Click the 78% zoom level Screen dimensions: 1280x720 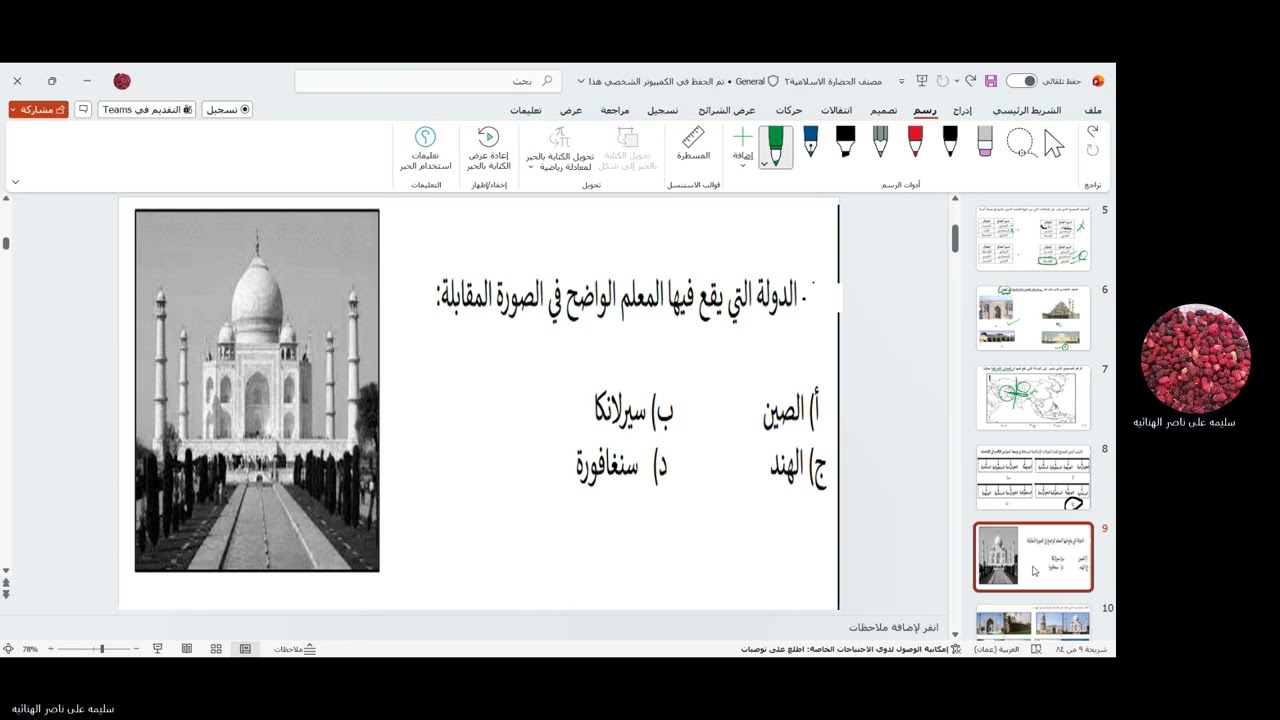(x=30, y=649)
